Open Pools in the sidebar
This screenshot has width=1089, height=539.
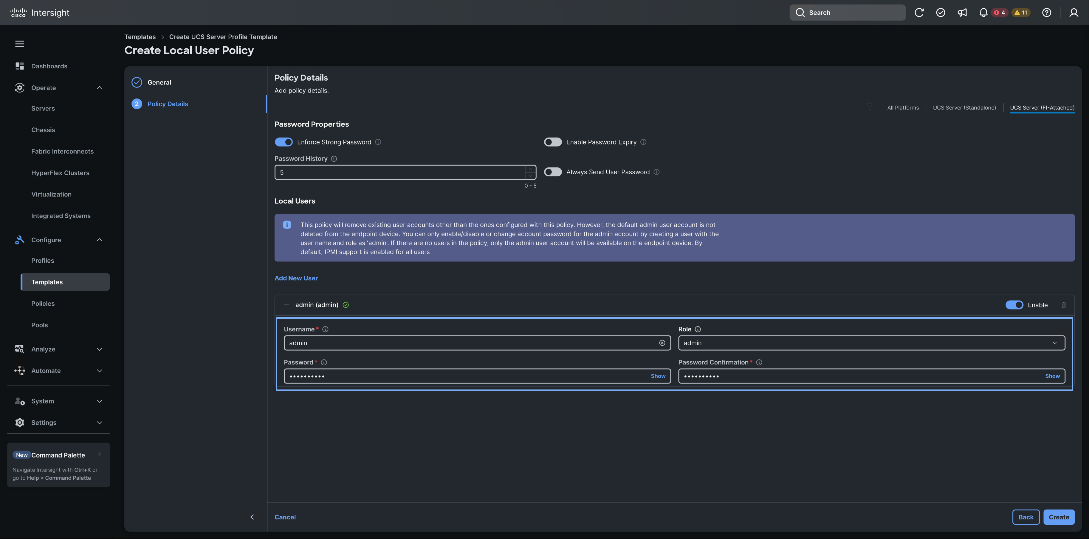pyautogui.click(x=40, y=325)
